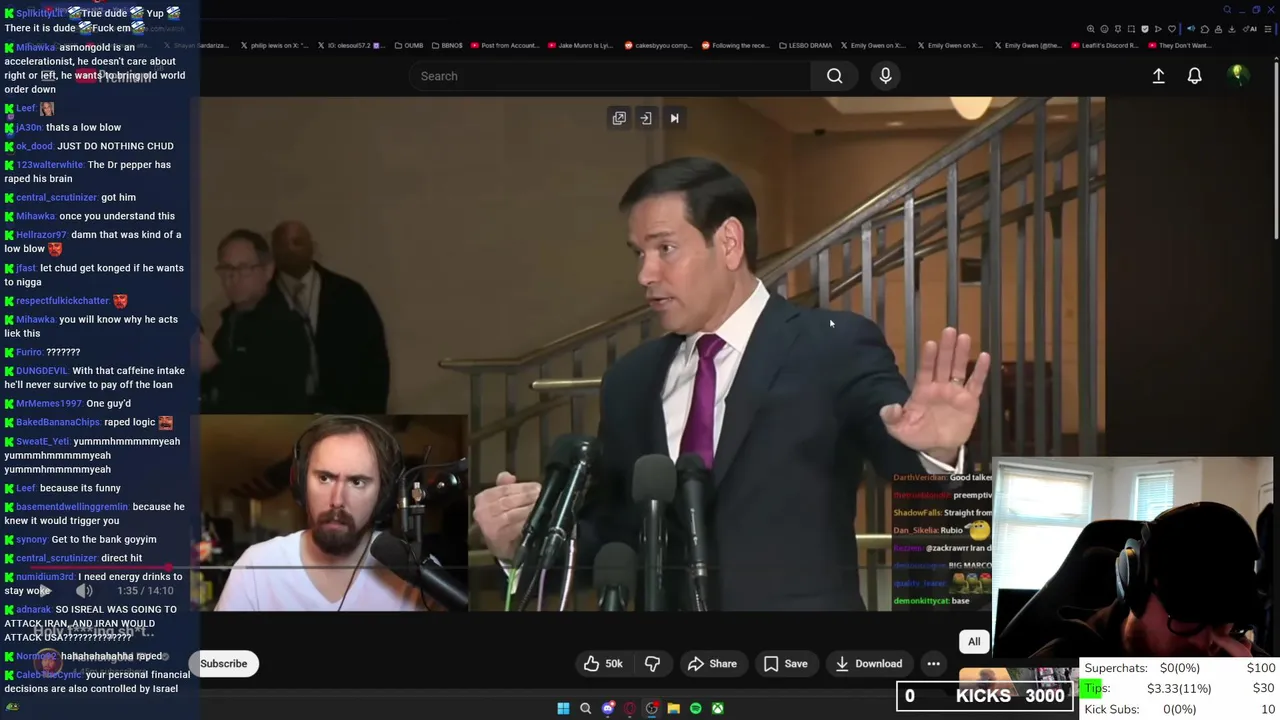Open the three-dot more actions menu
This screenshot has height=720, width=1280.
[933, 663]
